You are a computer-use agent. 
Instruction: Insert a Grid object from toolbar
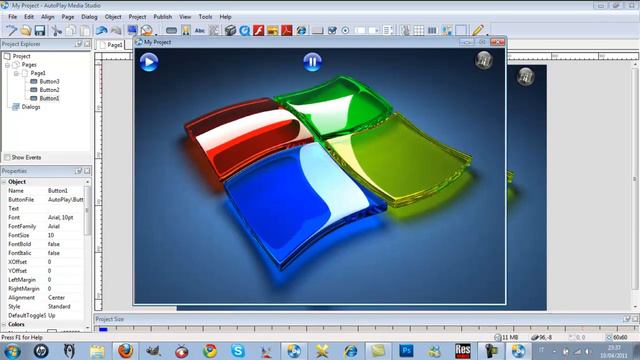(419, 31)
